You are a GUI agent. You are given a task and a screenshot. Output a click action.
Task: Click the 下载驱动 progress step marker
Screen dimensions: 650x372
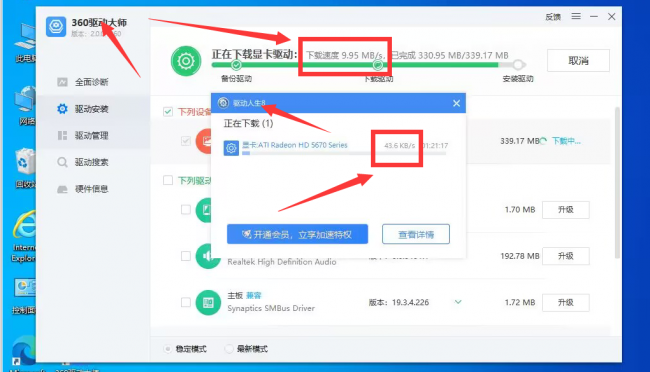coord(378,65)
